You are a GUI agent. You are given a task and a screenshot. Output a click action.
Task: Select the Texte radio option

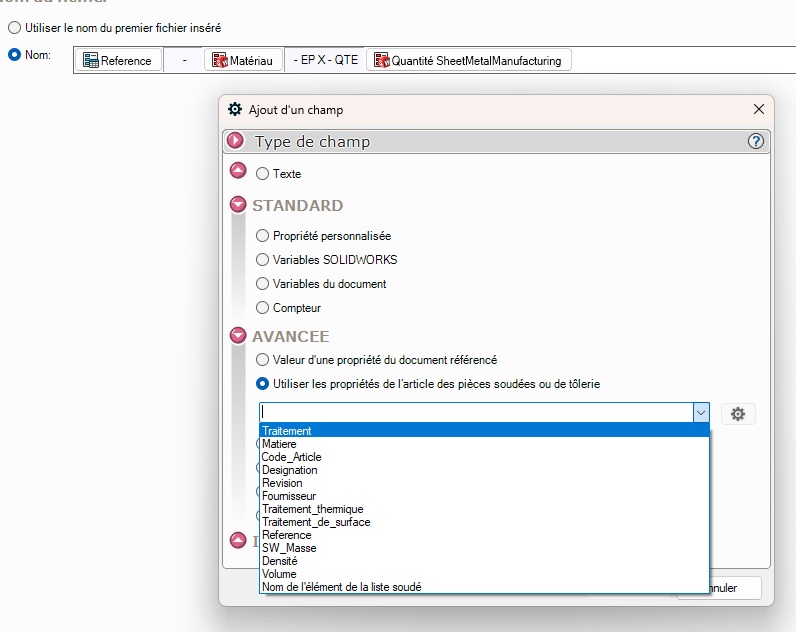point(263,174)
